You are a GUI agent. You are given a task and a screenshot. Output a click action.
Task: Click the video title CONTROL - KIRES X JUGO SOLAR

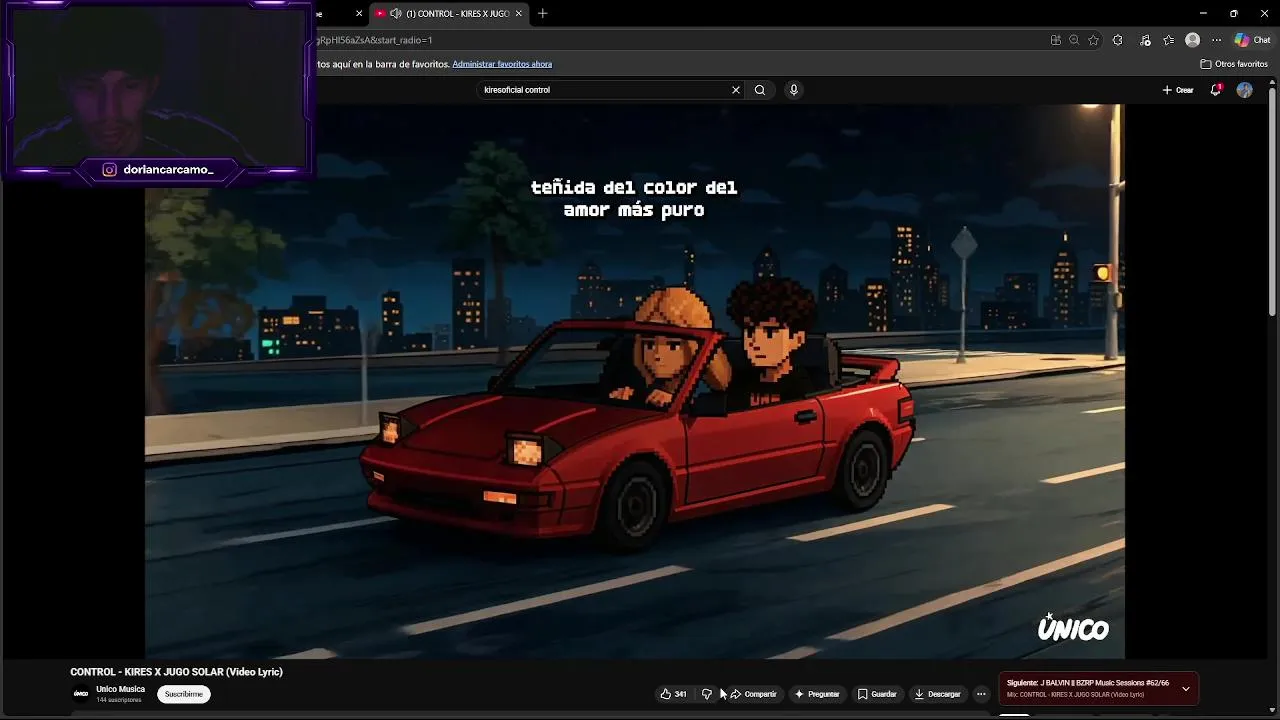[x=176, y=672]
